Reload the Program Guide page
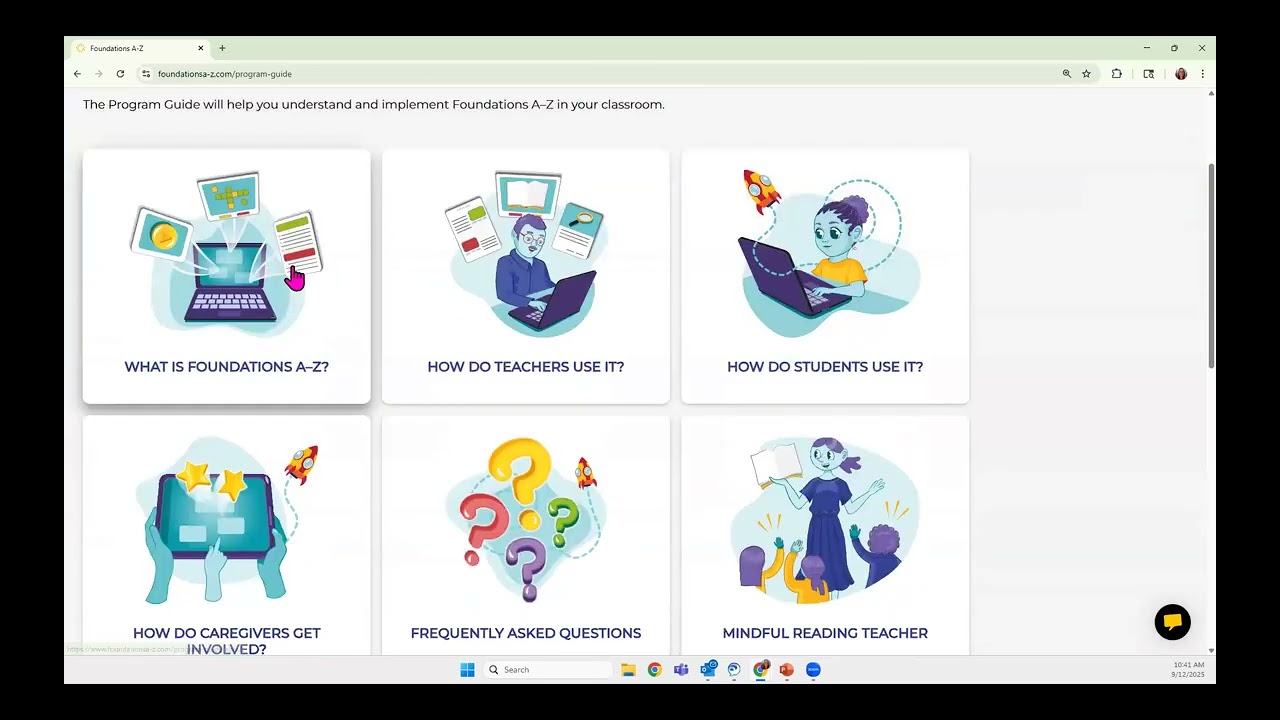 coord(120,74)
